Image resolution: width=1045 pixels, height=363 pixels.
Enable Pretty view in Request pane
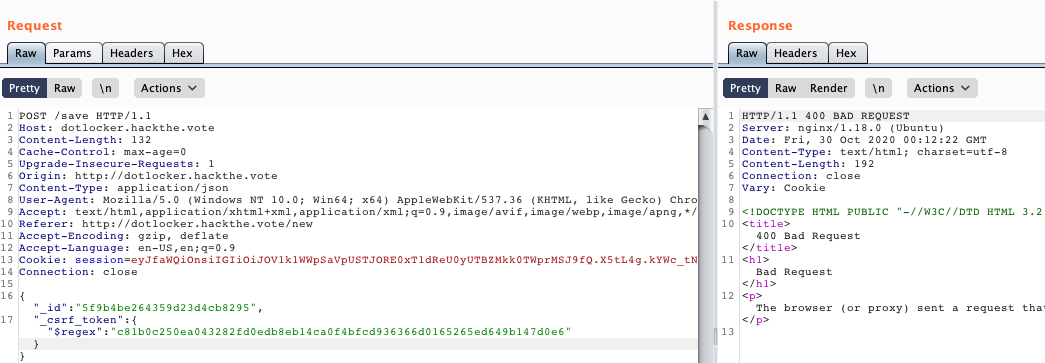(x=25, y=88)
